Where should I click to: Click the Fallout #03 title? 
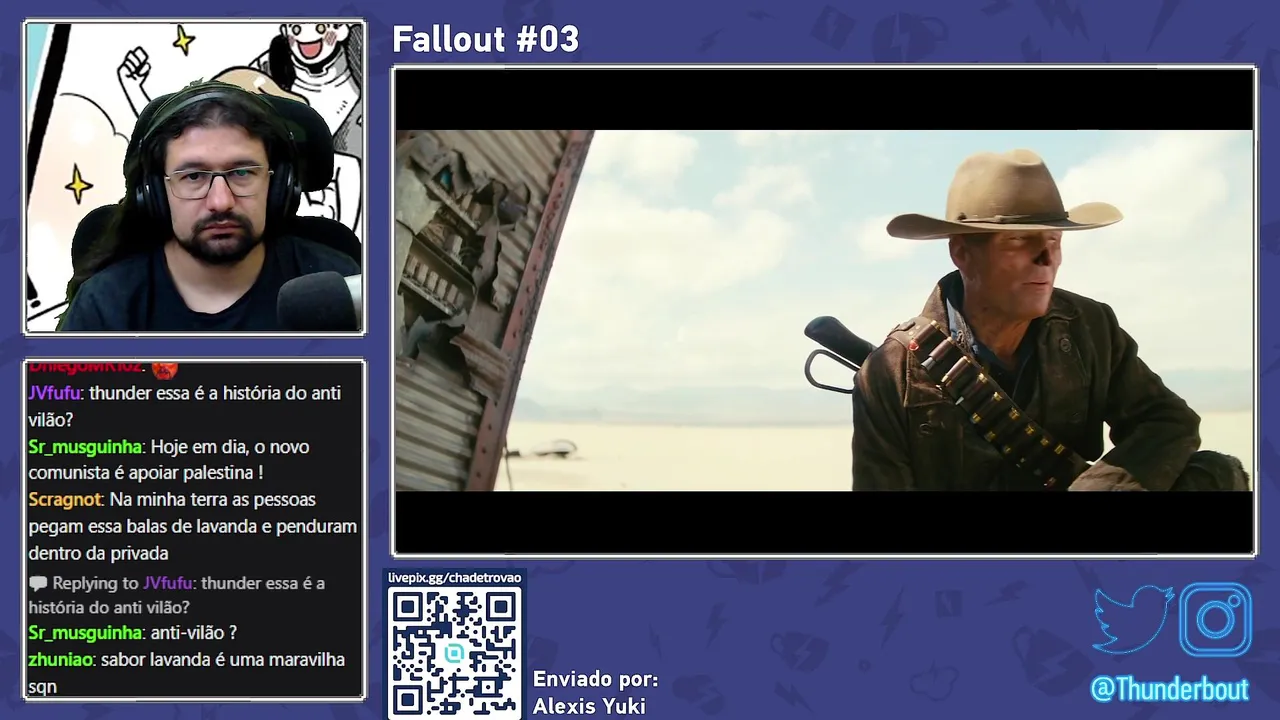point(486,39)
